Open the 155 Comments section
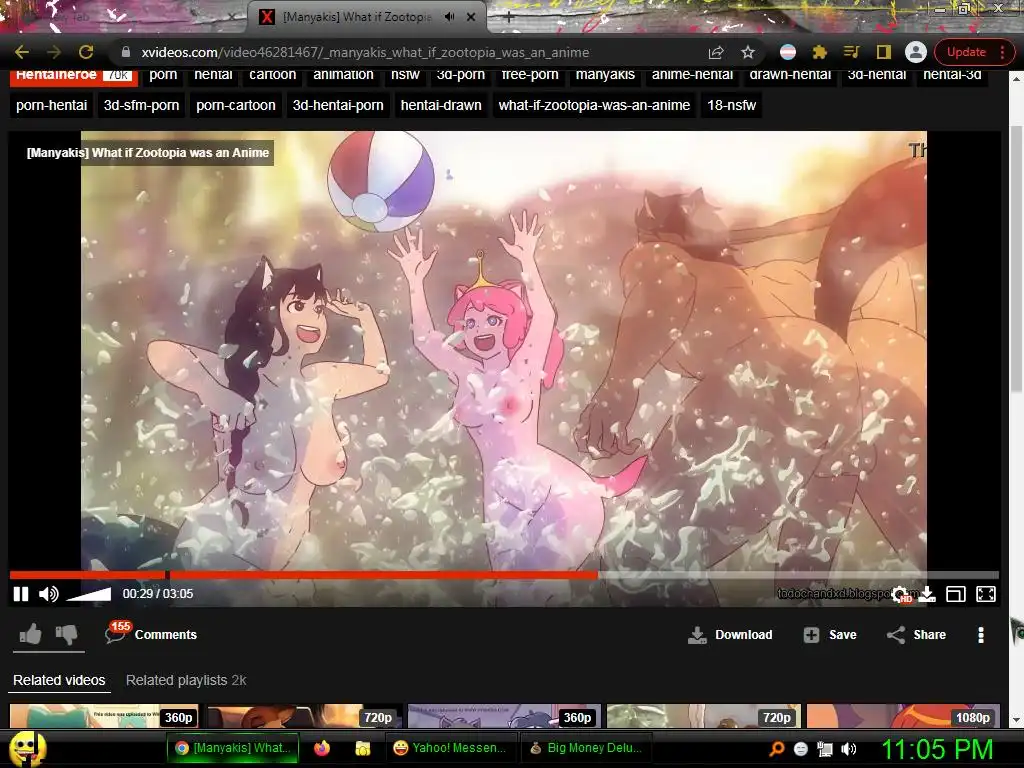 click(x=151, y=633)
